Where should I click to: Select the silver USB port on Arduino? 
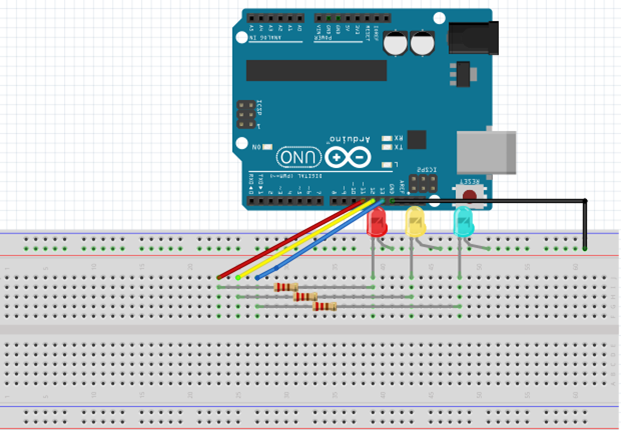click(x=487, y=152)
